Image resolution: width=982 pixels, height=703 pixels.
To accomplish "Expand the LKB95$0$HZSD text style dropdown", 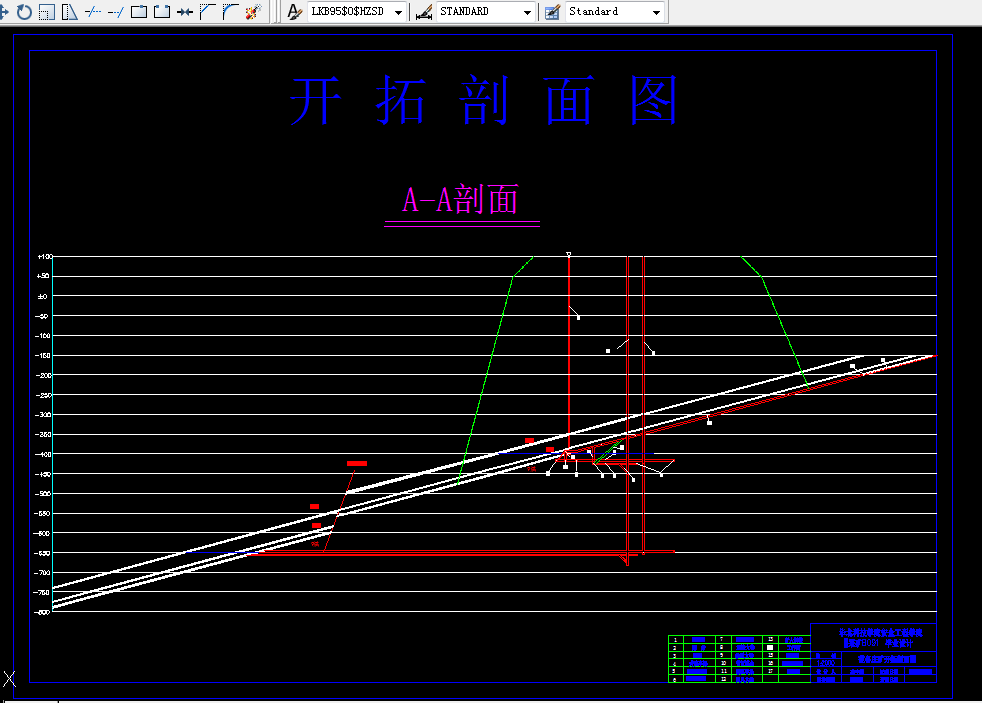I will pyautogui.click(x=398, y=12).
